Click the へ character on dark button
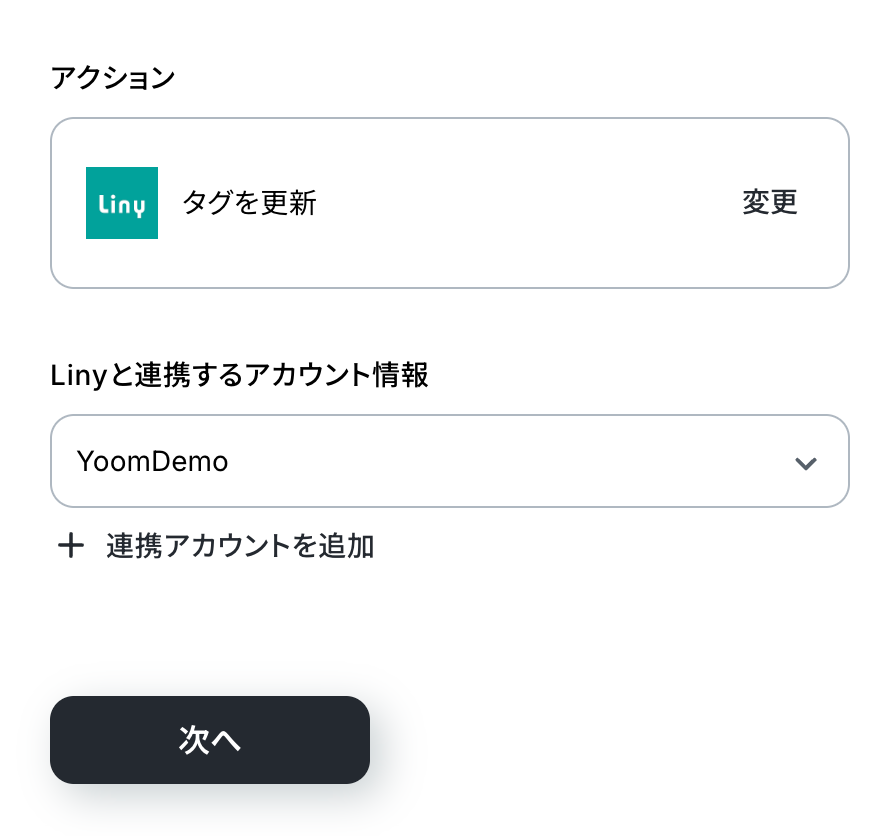This screenshot has height=836, width=888. pyautogui.click(x=226, y=740)
